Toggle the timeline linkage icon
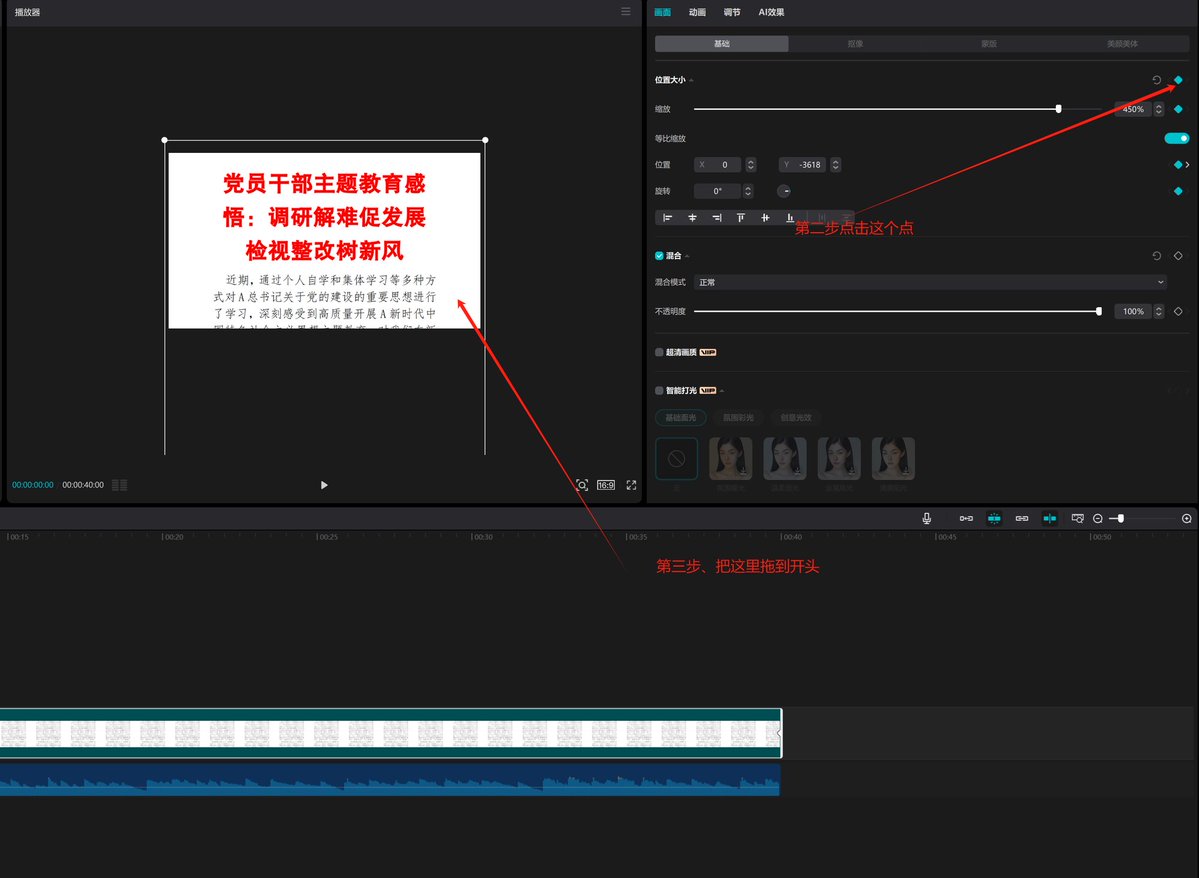The height and width of the screenshot is (878, 1199). click(x=1022, y=519)
